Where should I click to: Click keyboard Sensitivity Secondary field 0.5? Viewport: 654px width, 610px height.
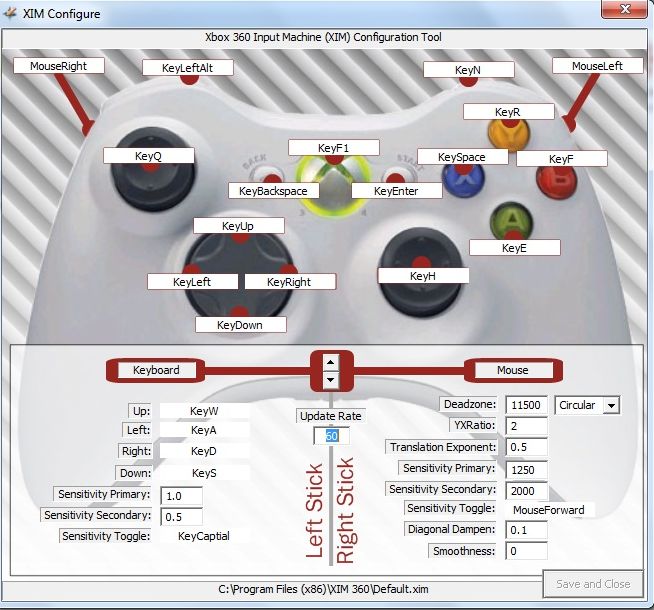click(182, 517)
